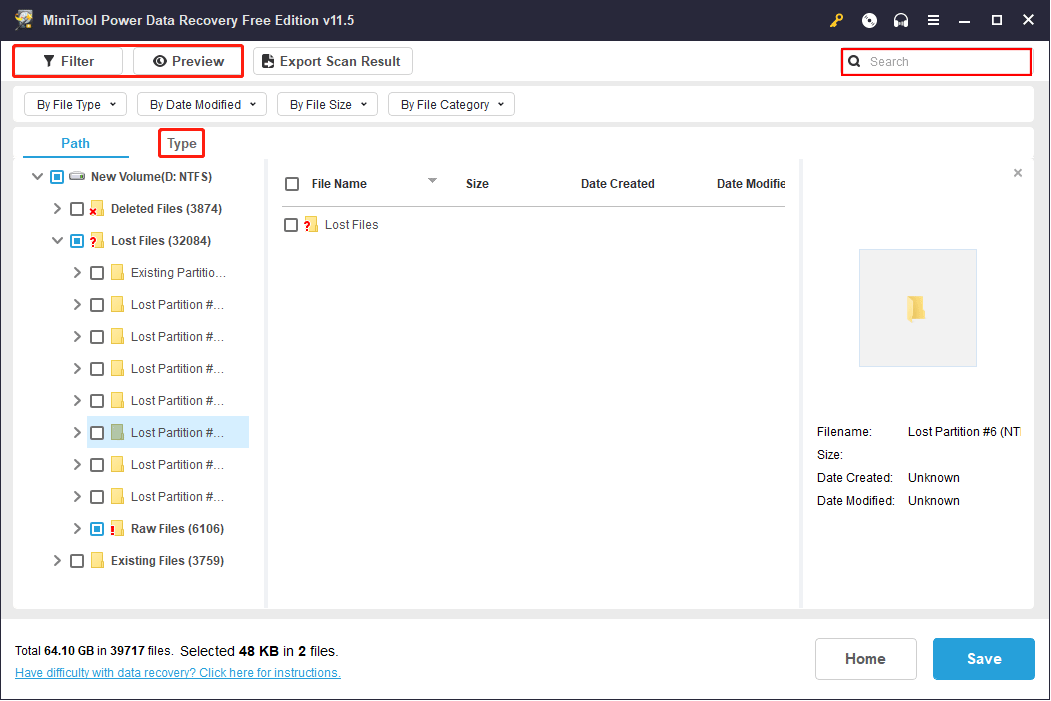Click the headphones support icon

(x=901, y=20)
